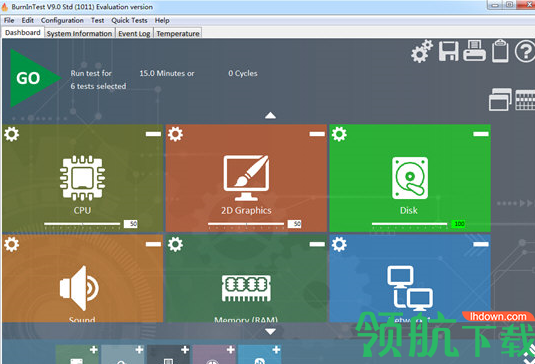Click the keyboard grid icon on right
The height and width of the screenshot is (364, 535).
coord(525,100)
